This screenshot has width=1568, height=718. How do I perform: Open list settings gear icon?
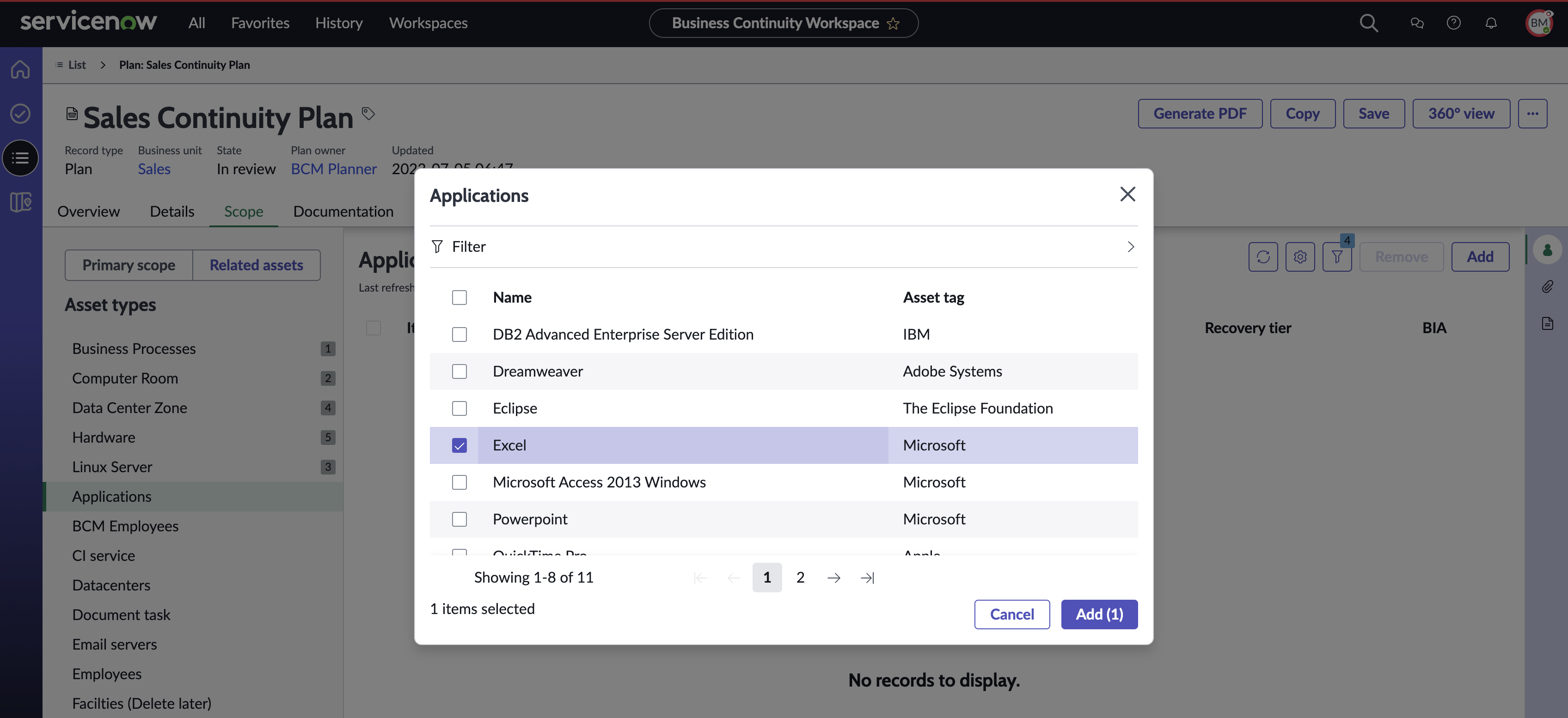tap(1300, 257)
